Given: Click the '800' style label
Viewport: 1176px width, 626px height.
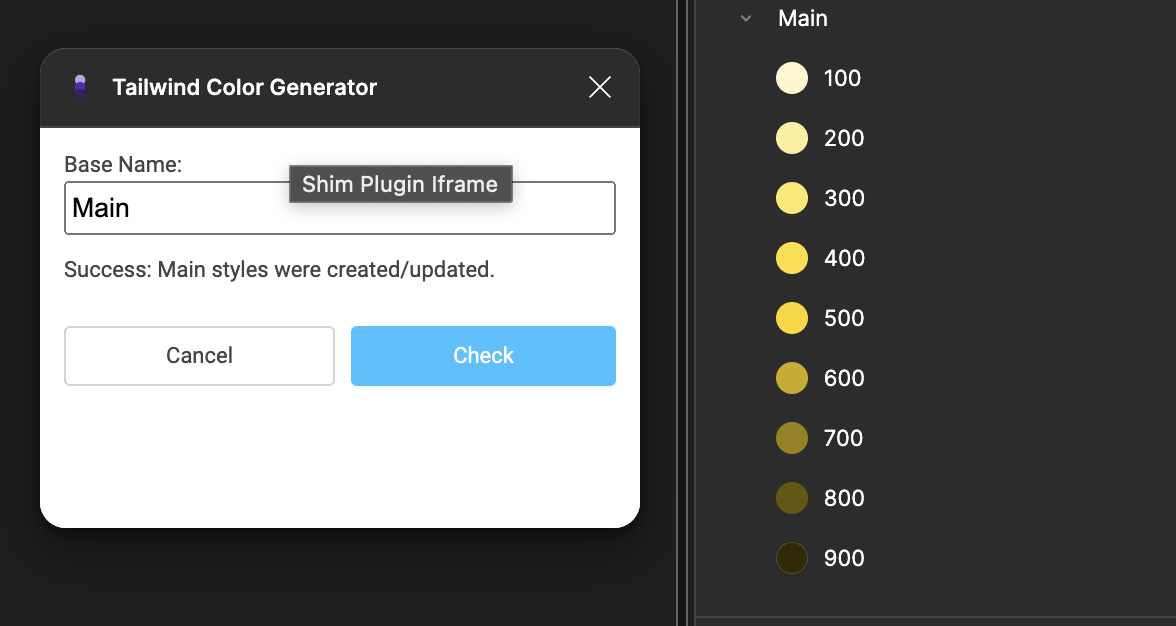Looking at the screenshot, I should coord(844,498).
